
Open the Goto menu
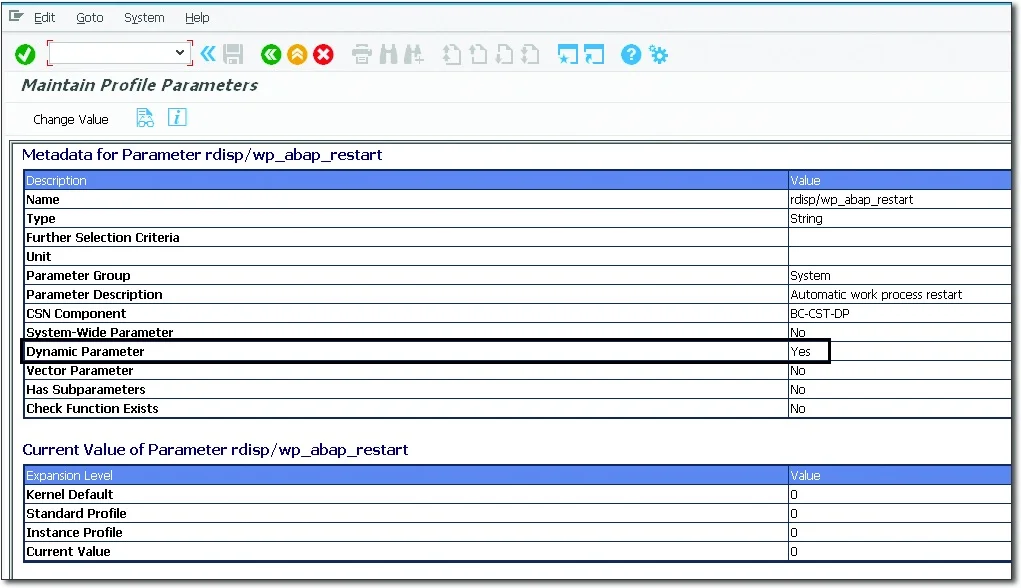tap(89, 17)
